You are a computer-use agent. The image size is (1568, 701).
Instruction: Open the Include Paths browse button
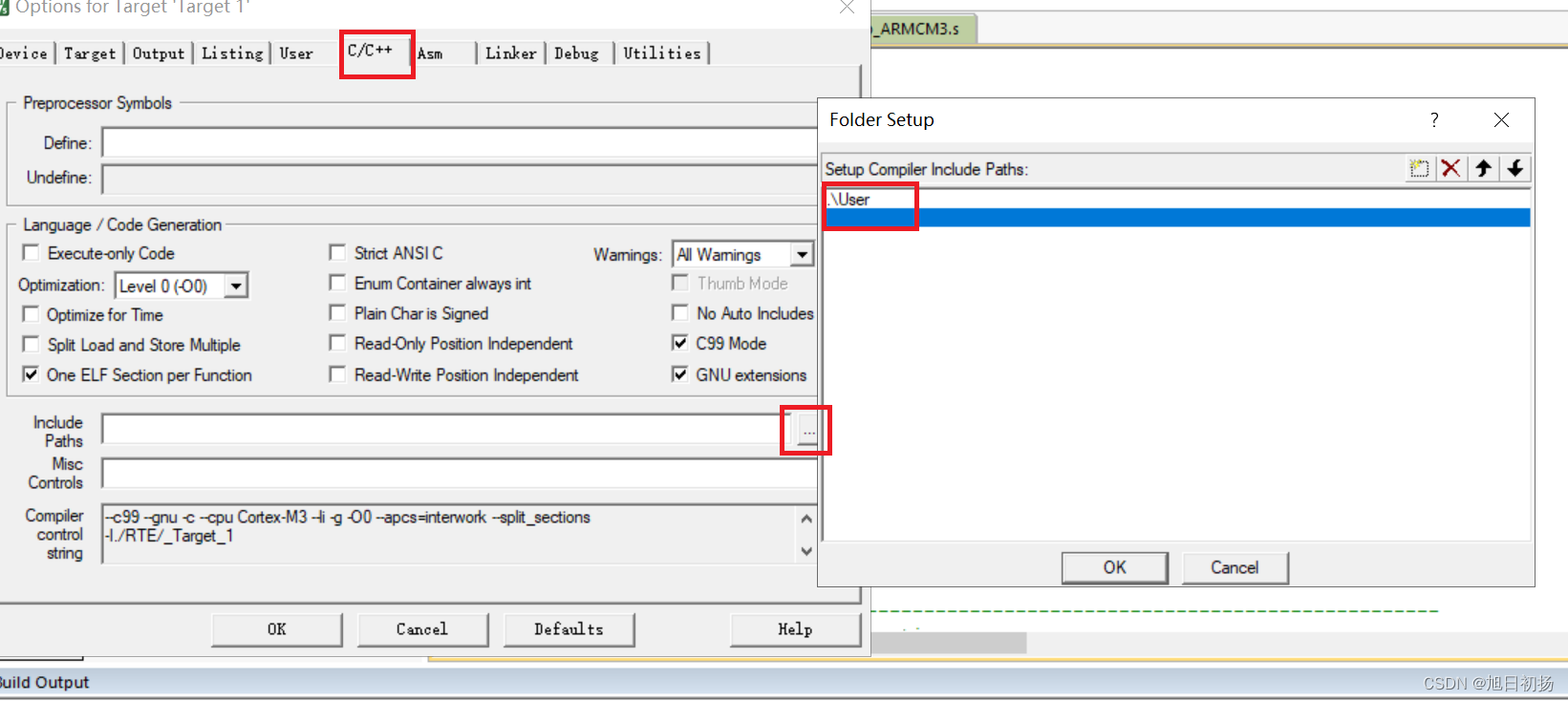[x=807, y=430]
